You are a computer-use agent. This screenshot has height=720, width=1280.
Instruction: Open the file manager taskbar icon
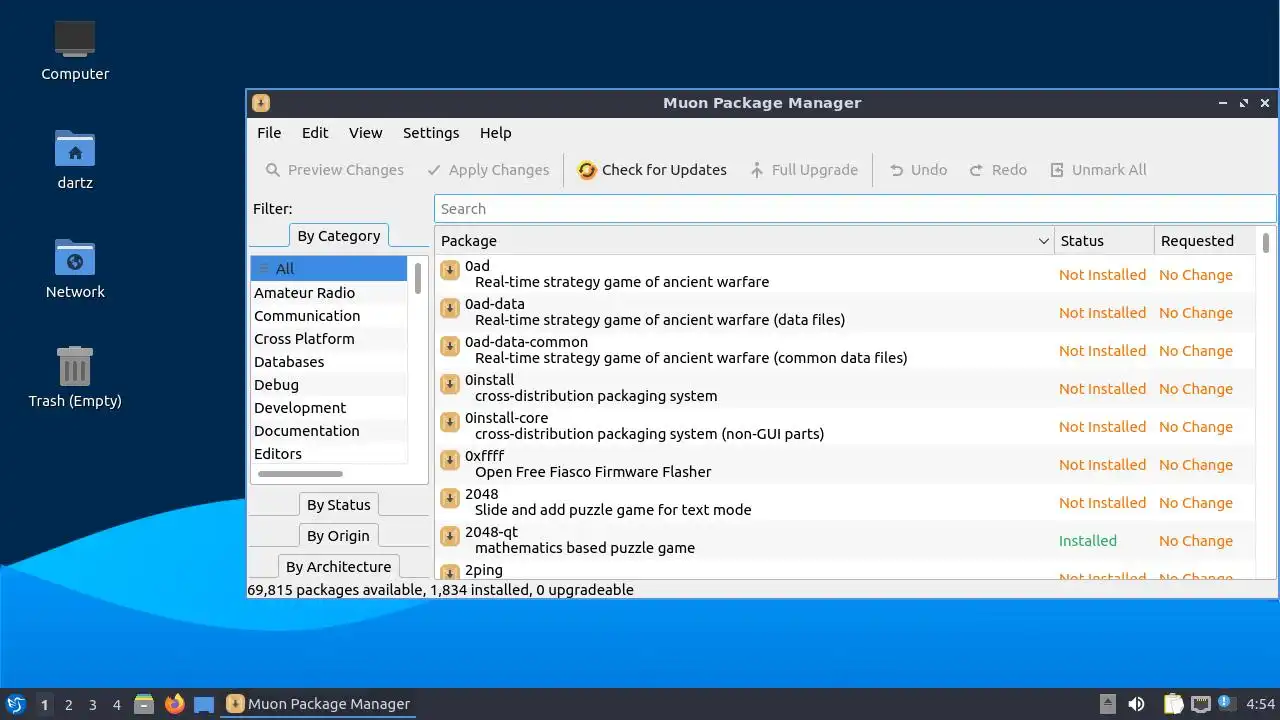[144, 704]
